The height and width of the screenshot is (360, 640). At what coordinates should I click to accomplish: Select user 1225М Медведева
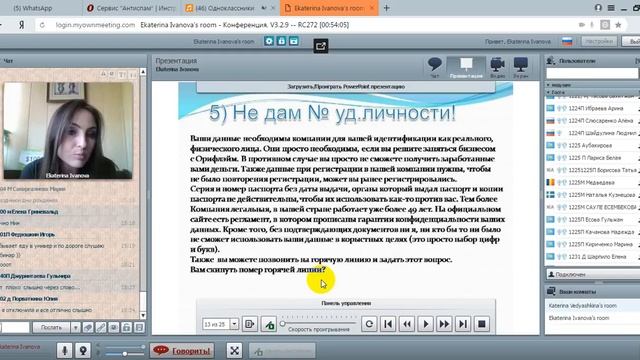click(591, 182)
